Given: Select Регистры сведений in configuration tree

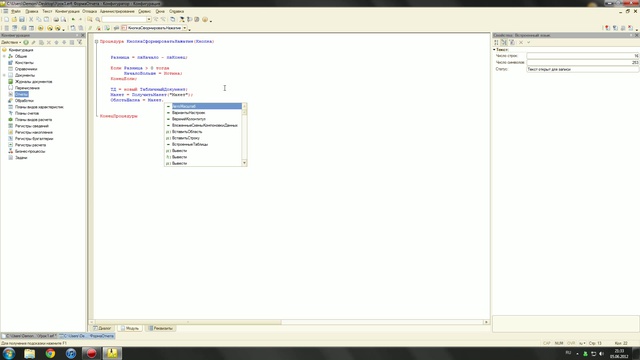Looking at the screenshot, I should tap(31, 126).
